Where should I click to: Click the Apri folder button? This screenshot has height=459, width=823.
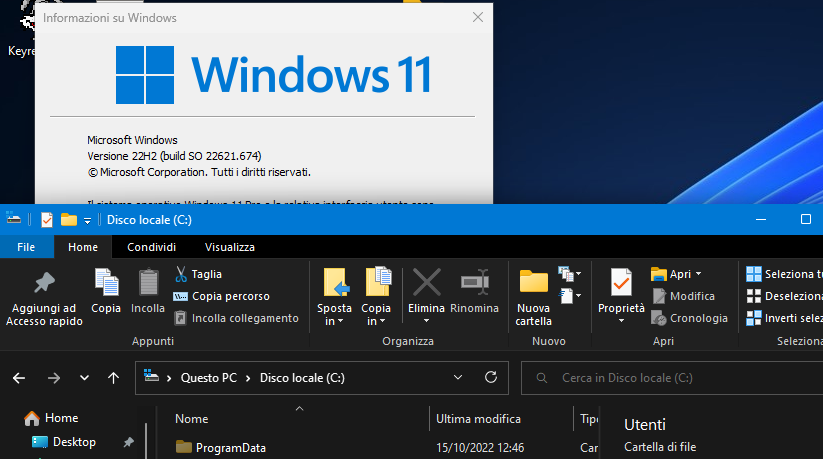click(672, 274)
